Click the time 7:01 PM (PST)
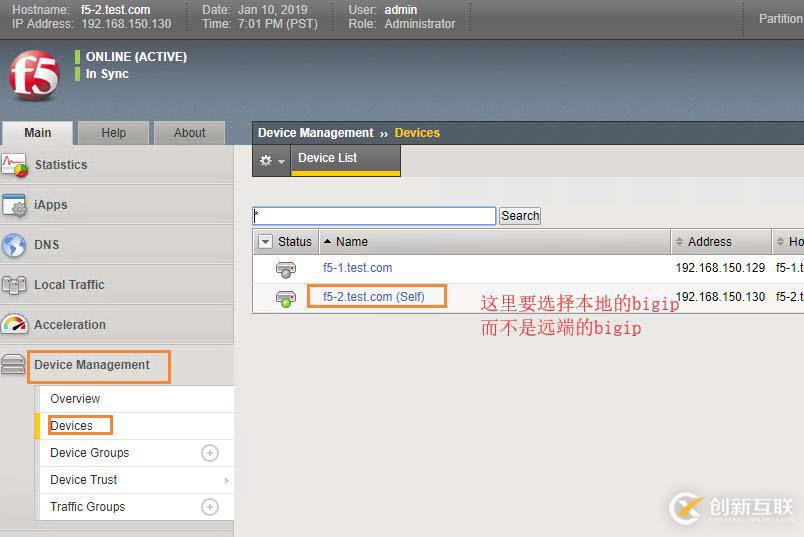Screen dimensions: 804x537 tap(277, 24)
